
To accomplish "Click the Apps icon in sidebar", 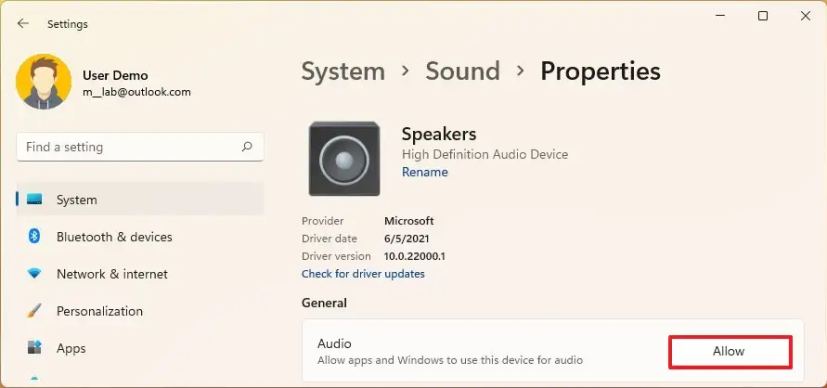I will click(34, 348).
